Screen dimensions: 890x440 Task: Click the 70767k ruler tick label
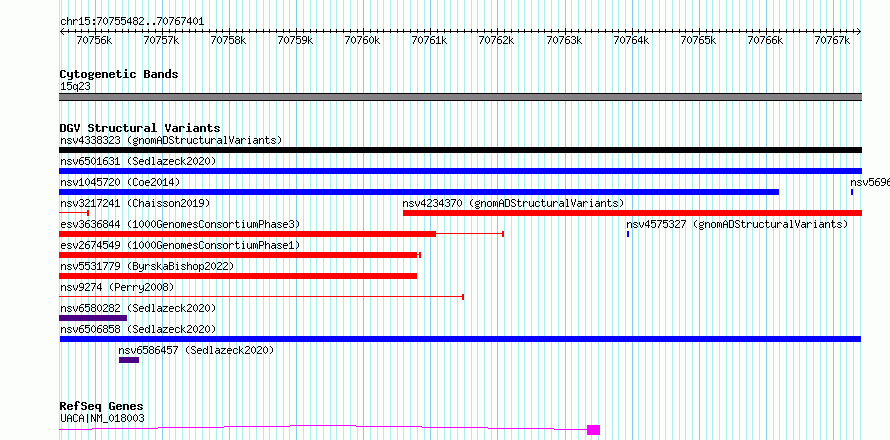click(x=832, y=40)
